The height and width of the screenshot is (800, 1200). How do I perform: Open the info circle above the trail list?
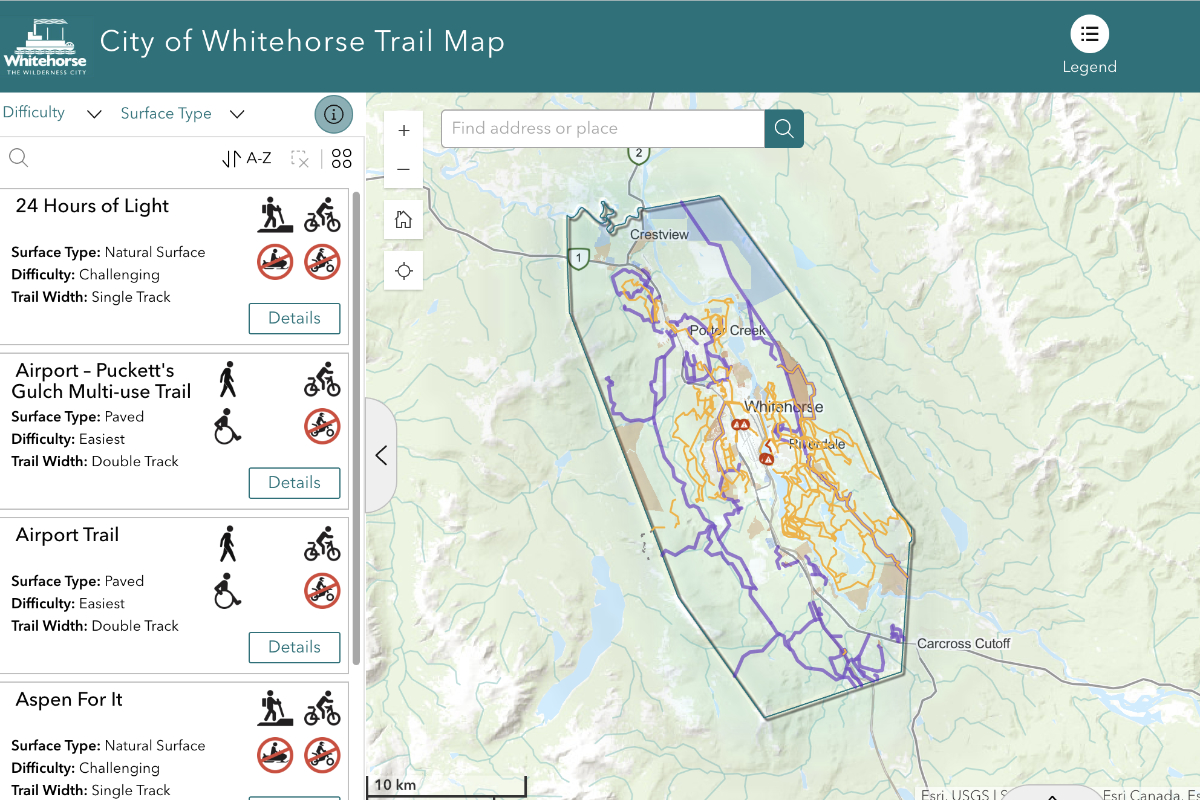(x=333, y=114)
